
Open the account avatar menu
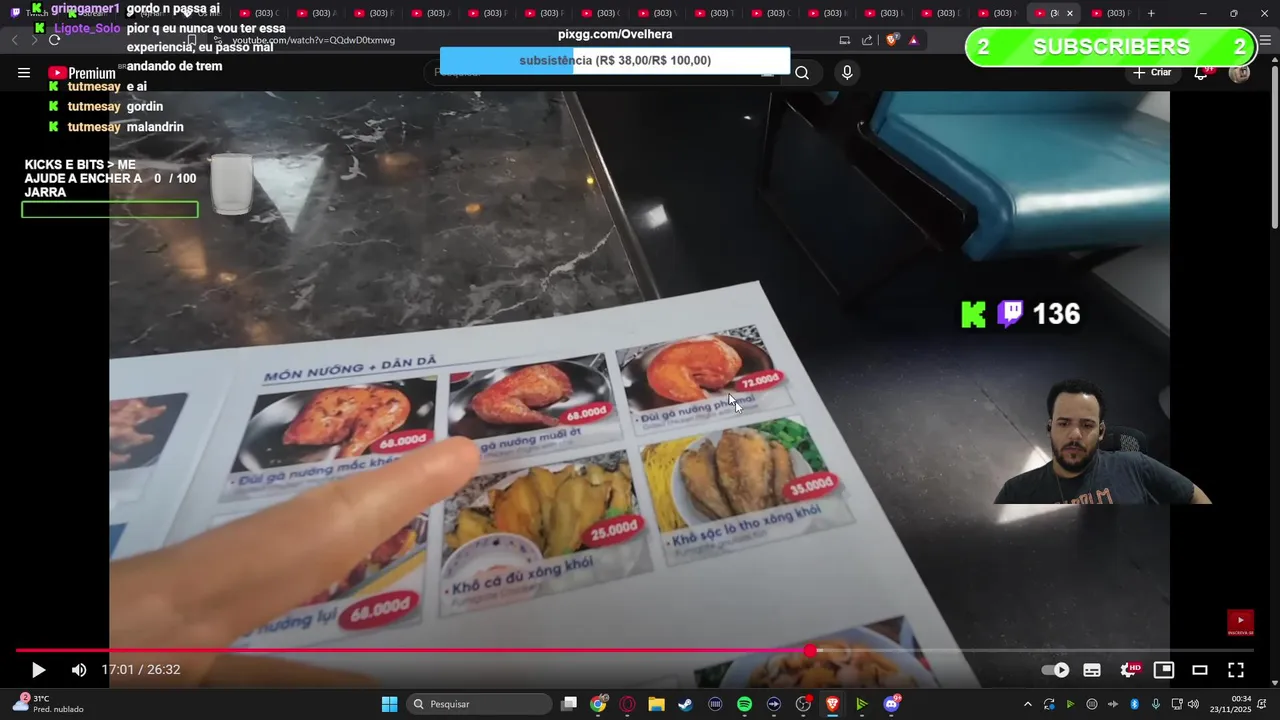(x=1239, y=72)
